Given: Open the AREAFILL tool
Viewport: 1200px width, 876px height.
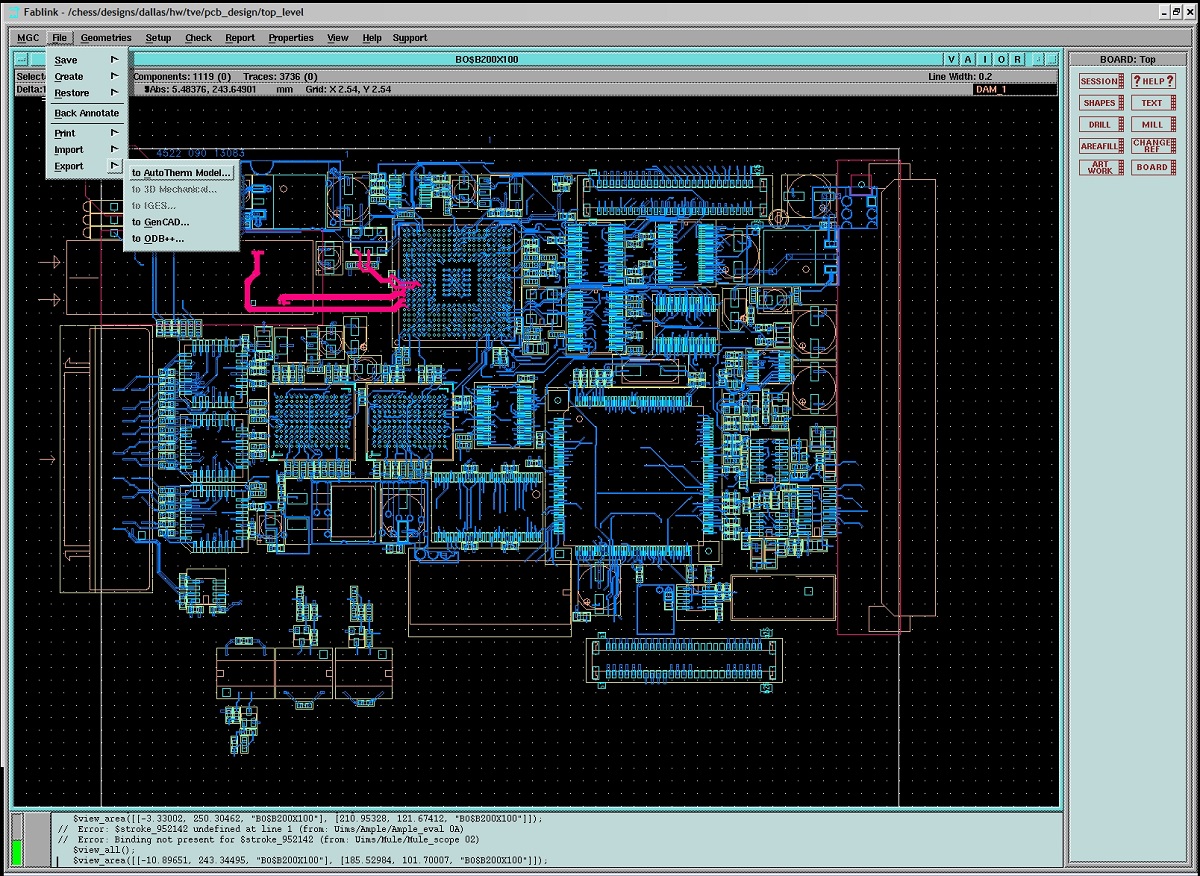Looking at the screenshot, I should (1100, 145).
